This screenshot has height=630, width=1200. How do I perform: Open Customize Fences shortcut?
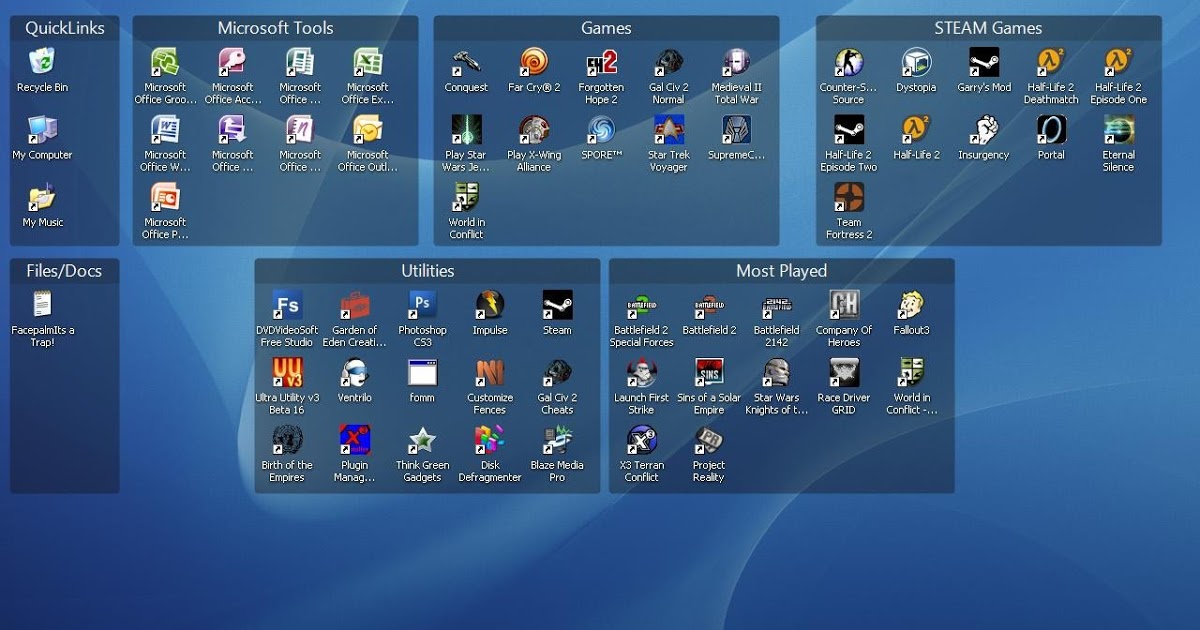(x=490, y=372)
